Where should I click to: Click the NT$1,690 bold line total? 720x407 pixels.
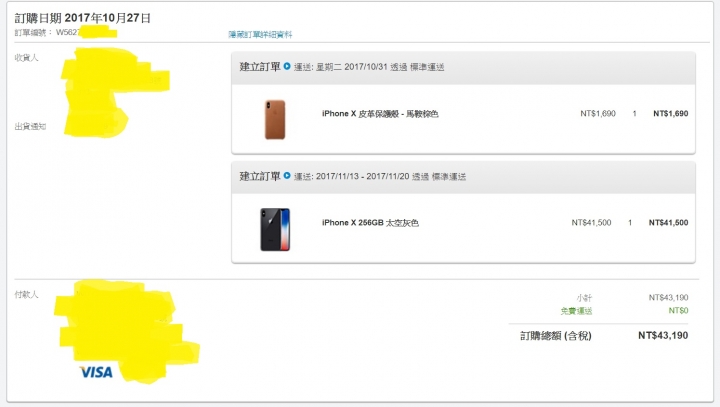[670, 113]
